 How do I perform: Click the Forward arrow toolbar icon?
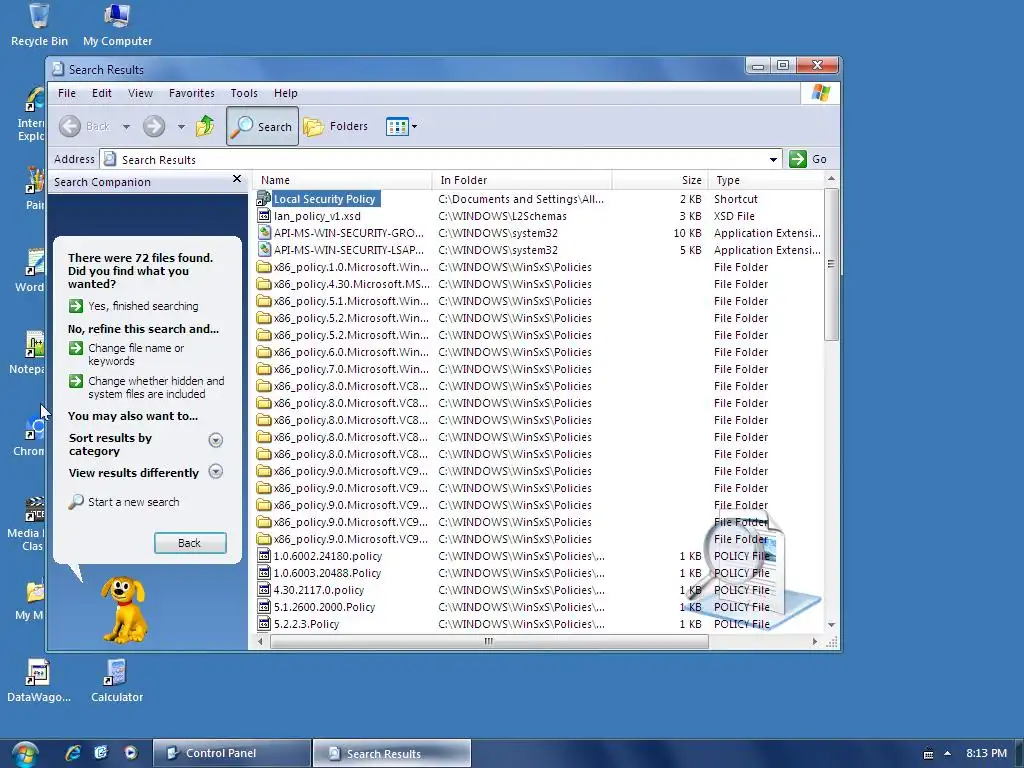[x=154, y=126]
